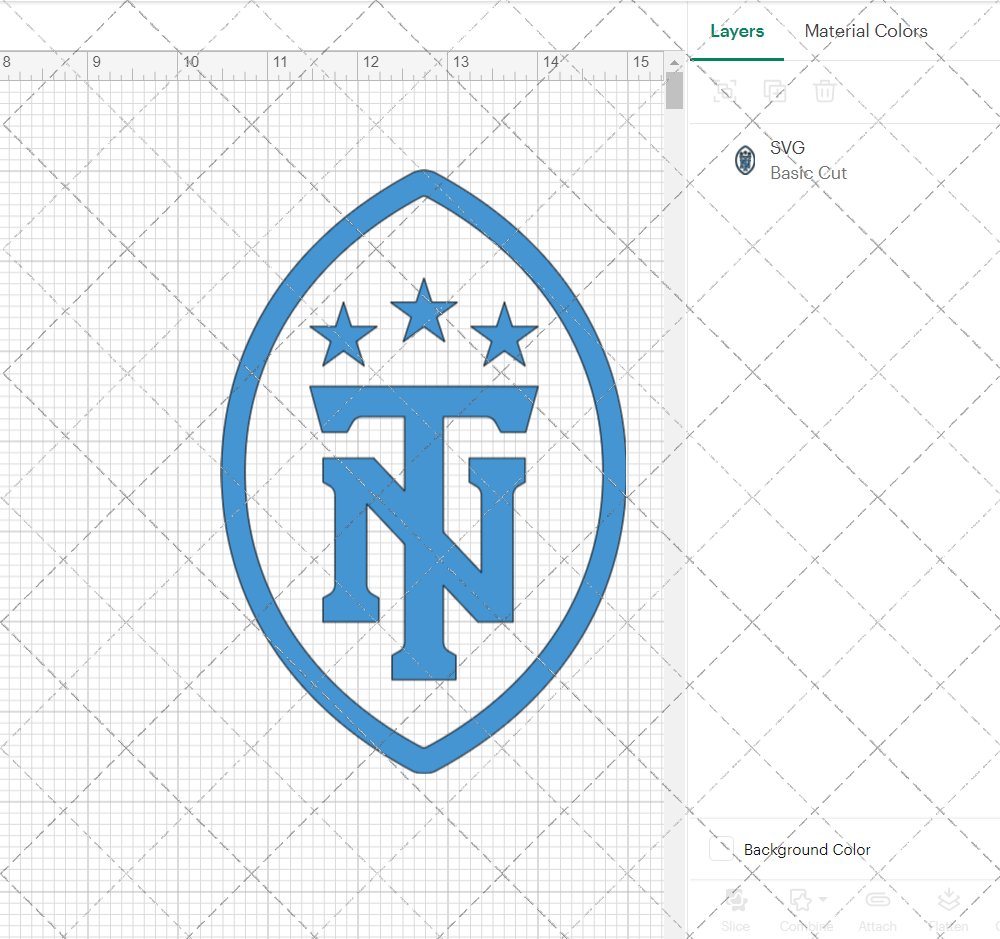Switch to the Layers tab
1000x939 pixels.
737,31
